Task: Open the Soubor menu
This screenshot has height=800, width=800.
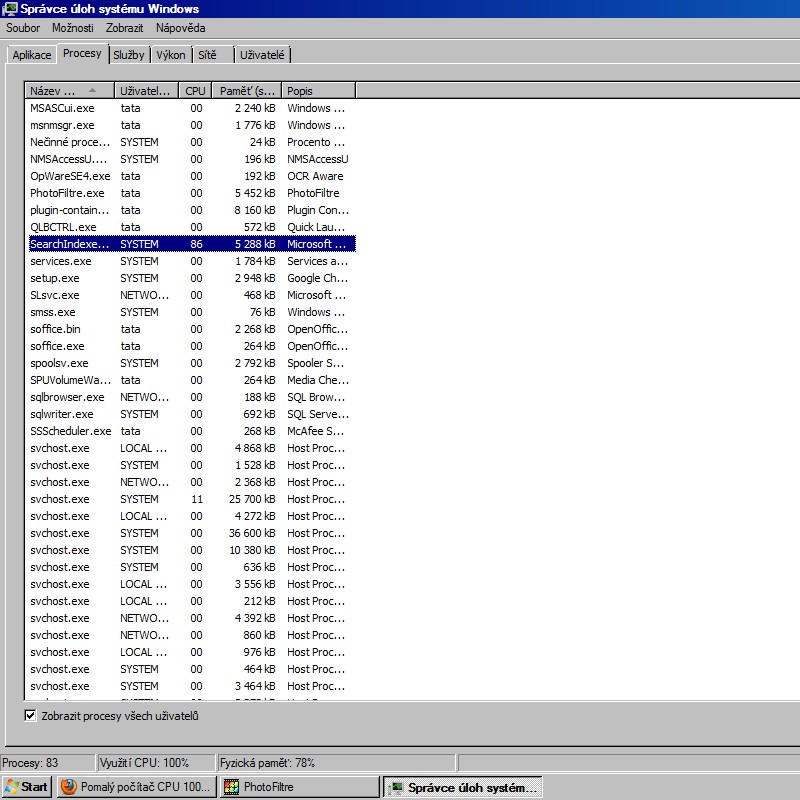Action: coord(22,28)
